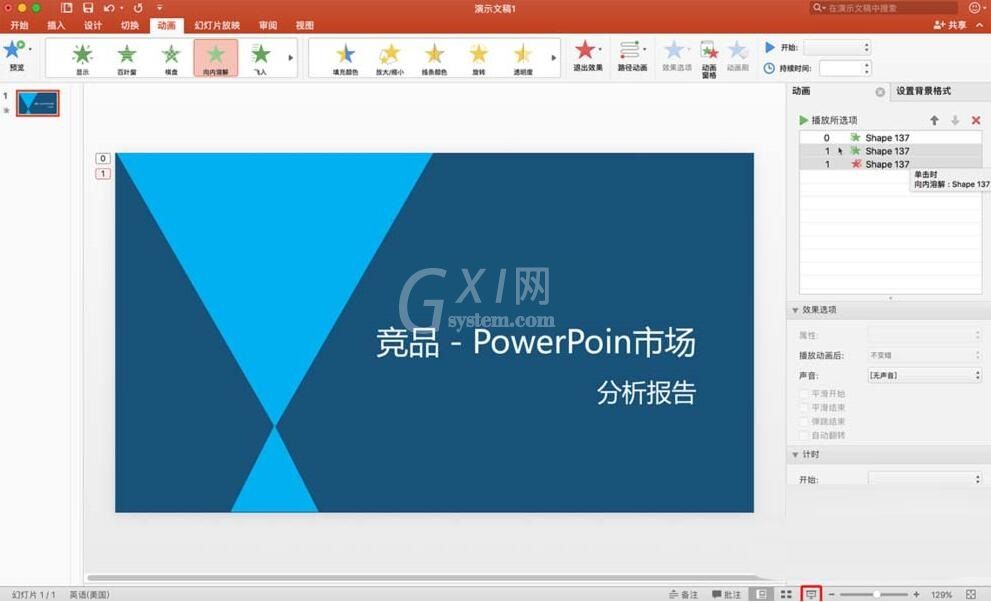The height and width of the screenshot is (602, 991).
Task: Open the 切换 ribbon tab
Action: [130, 25]
